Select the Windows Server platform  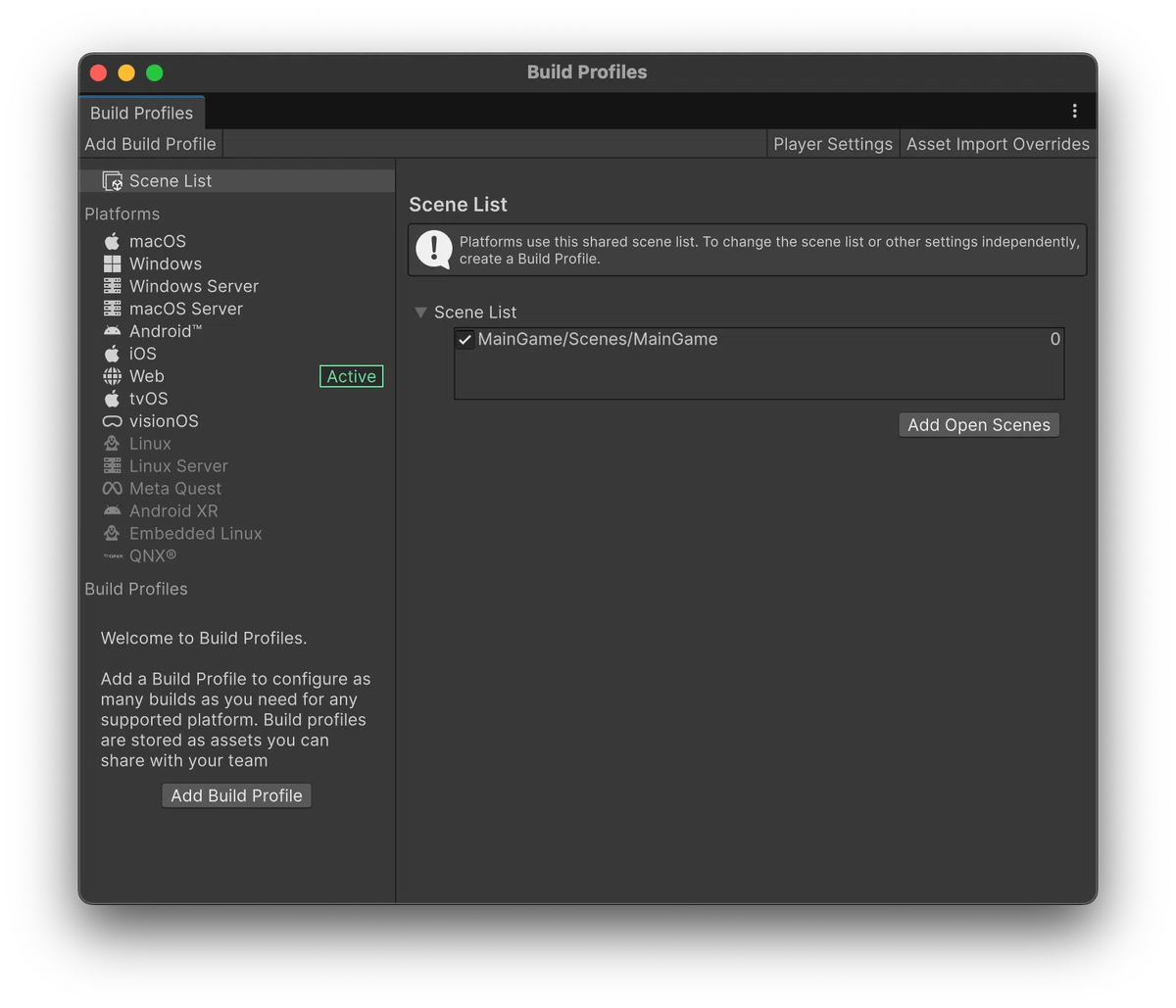point(237,286)
